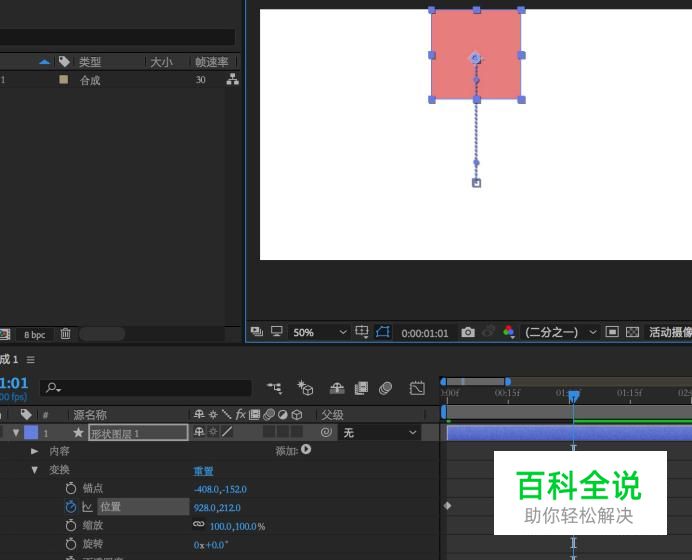Click the motion path end keyframe box
Viewport: 692px width, 560px height.
(x=476, y=183)
